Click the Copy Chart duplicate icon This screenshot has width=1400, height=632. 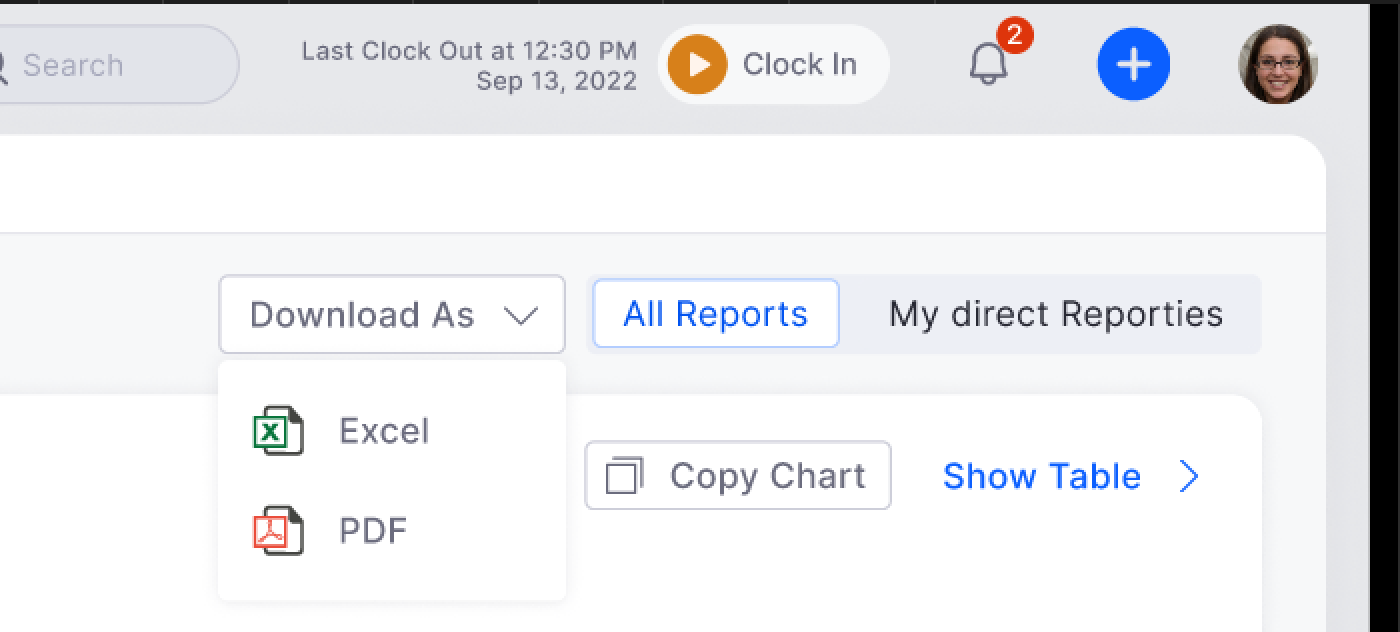point(625,476)
